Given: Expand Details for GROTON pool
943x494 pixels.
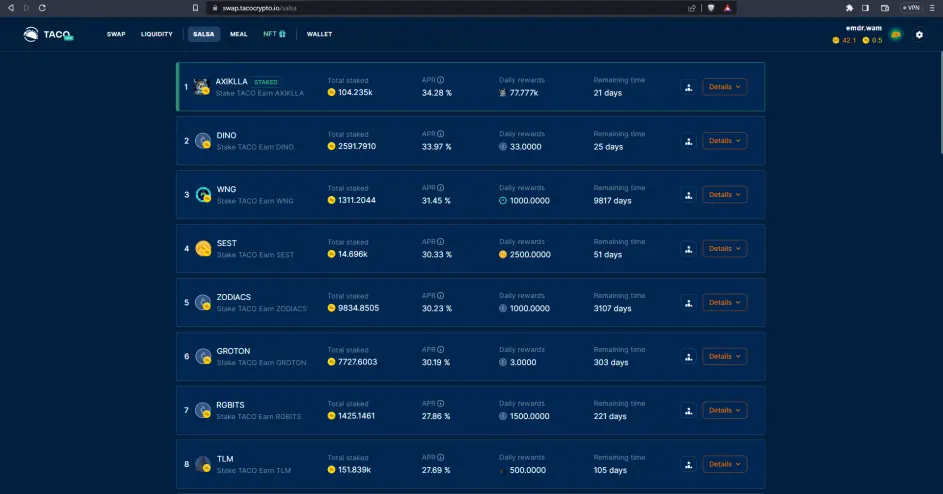Looking at the screenshot, I should pyautogui.click(x=724, y=356).
